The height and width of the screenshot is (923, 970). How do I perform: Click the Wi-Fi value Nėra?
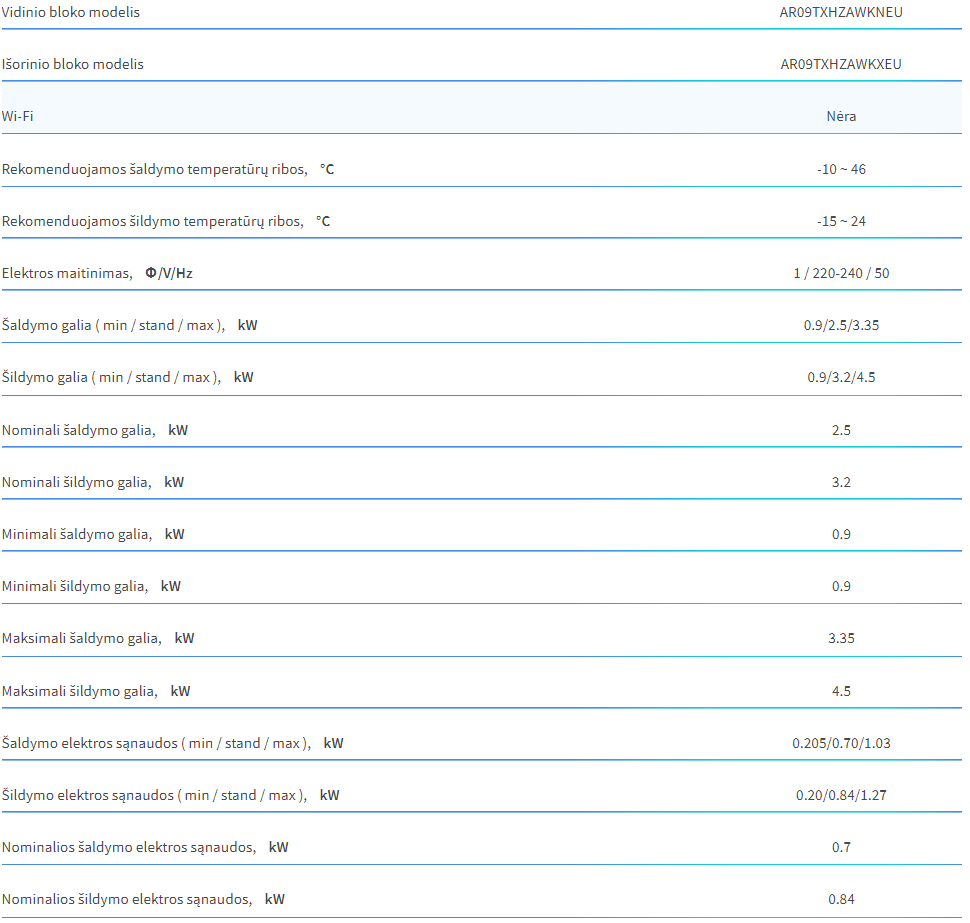click(841, 116)
